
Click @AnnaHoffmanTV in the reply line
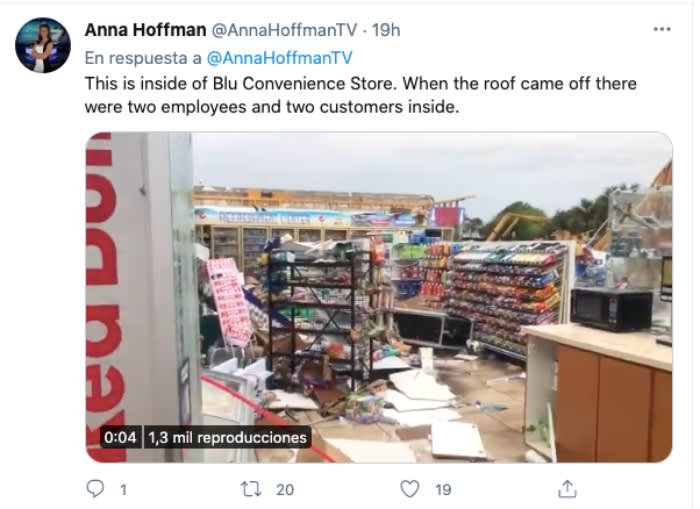[279, 58]
